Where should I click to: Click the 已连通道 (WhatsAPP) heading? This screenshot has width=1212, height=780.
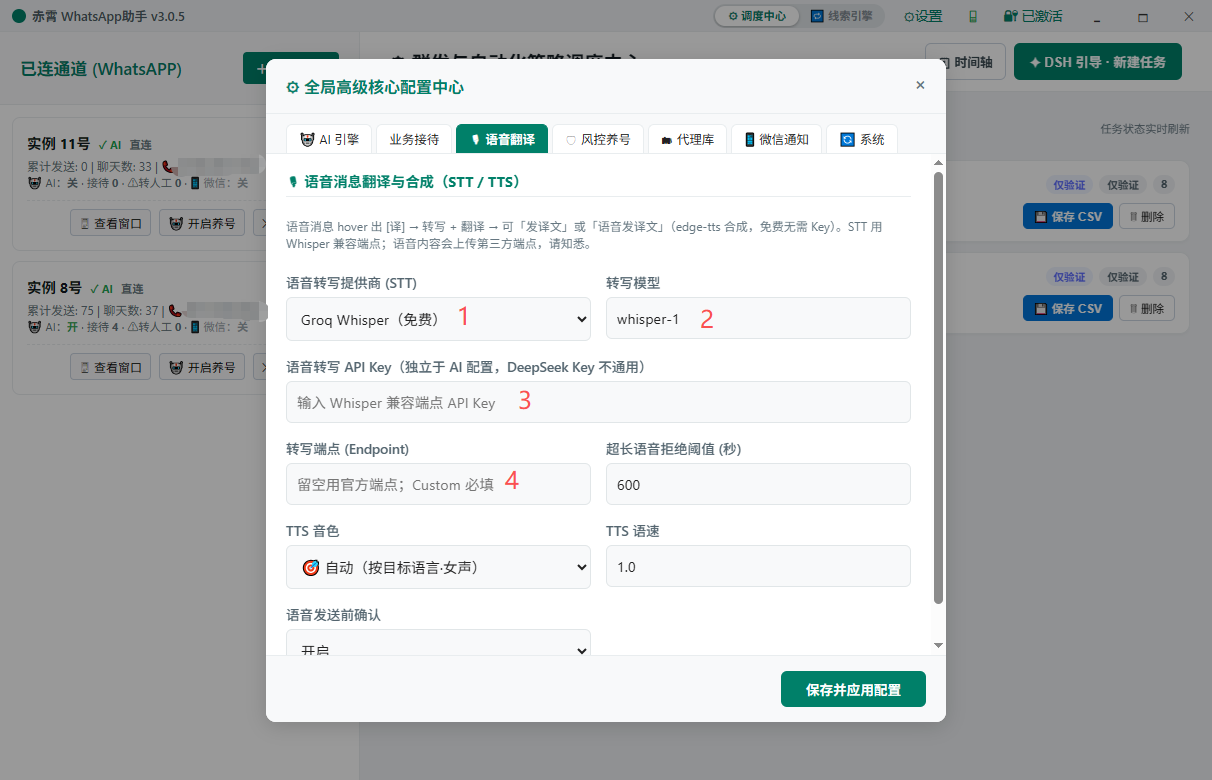(x=101, y=69)
